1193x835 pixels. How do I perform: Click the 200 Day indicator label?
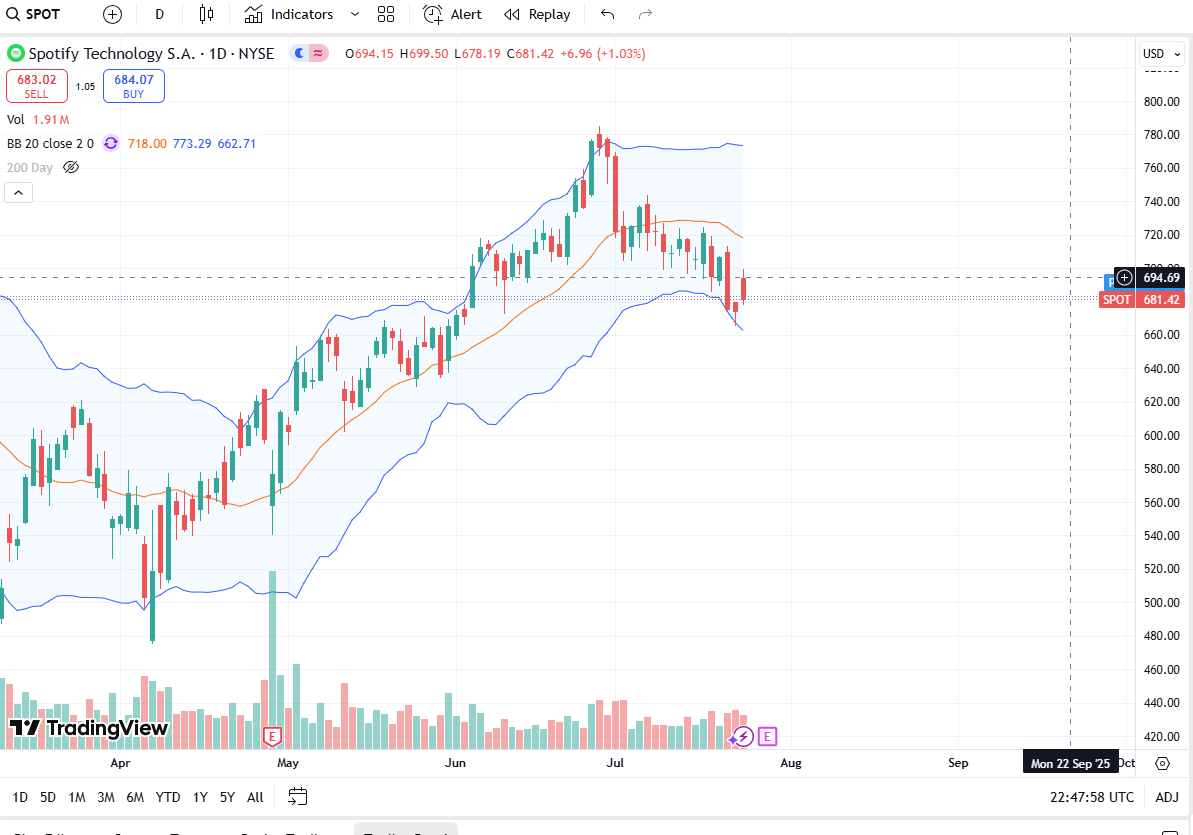[x=30, y=167]
